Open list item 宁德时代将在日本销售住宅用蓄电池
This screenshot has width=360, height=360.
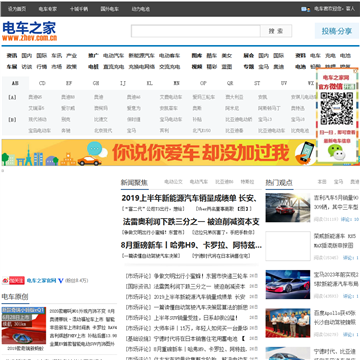[x=185, y=339]
